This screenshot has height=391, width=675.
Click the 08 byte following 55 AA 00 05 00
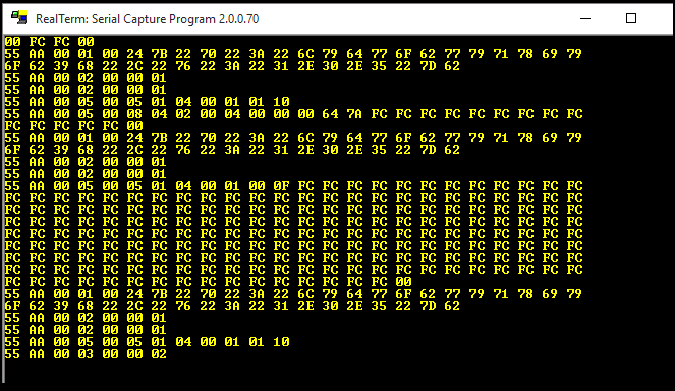click(135, 114)
